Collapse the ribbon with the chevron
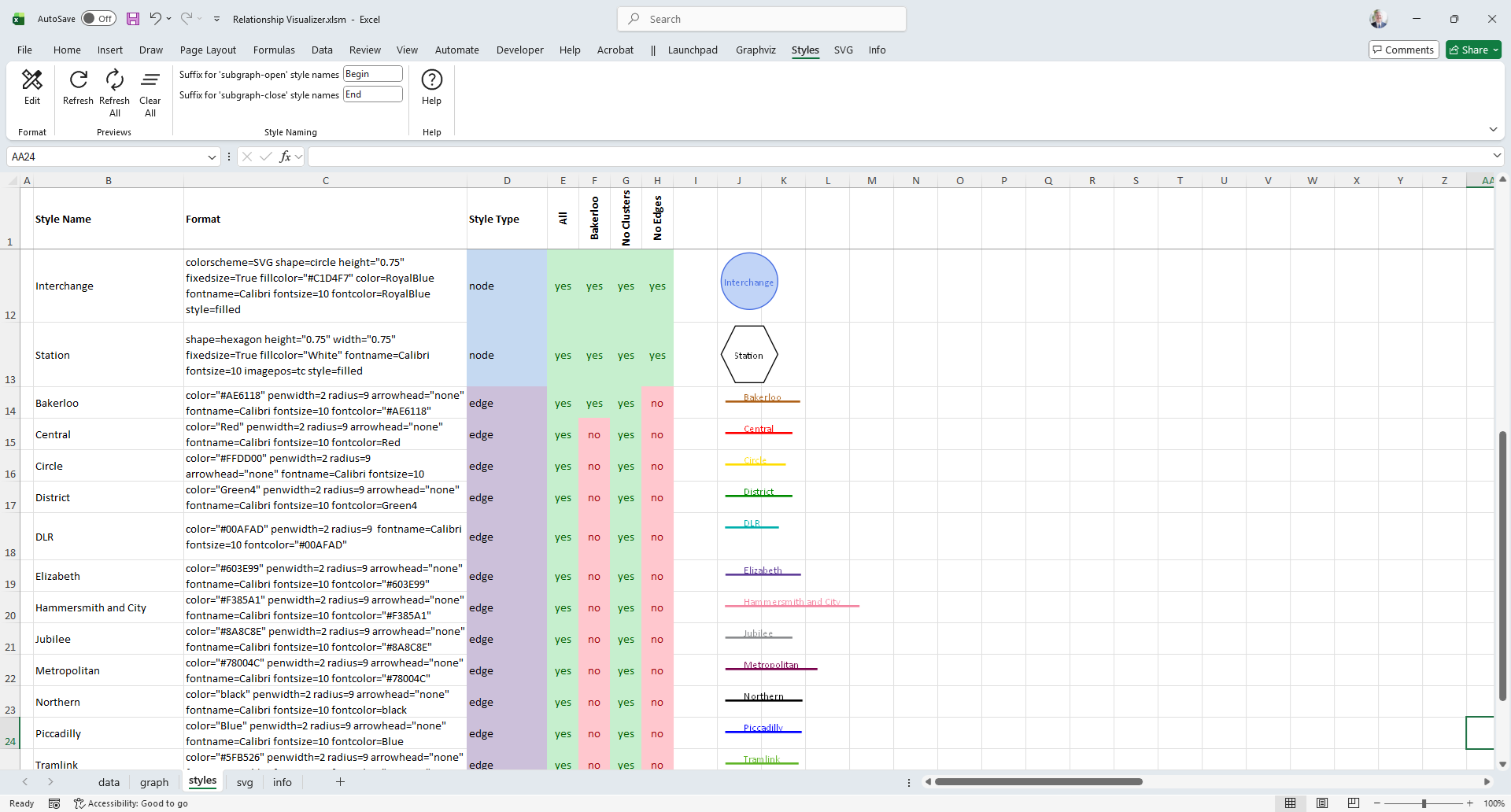1511x812 pixels. click(1493, 130)
